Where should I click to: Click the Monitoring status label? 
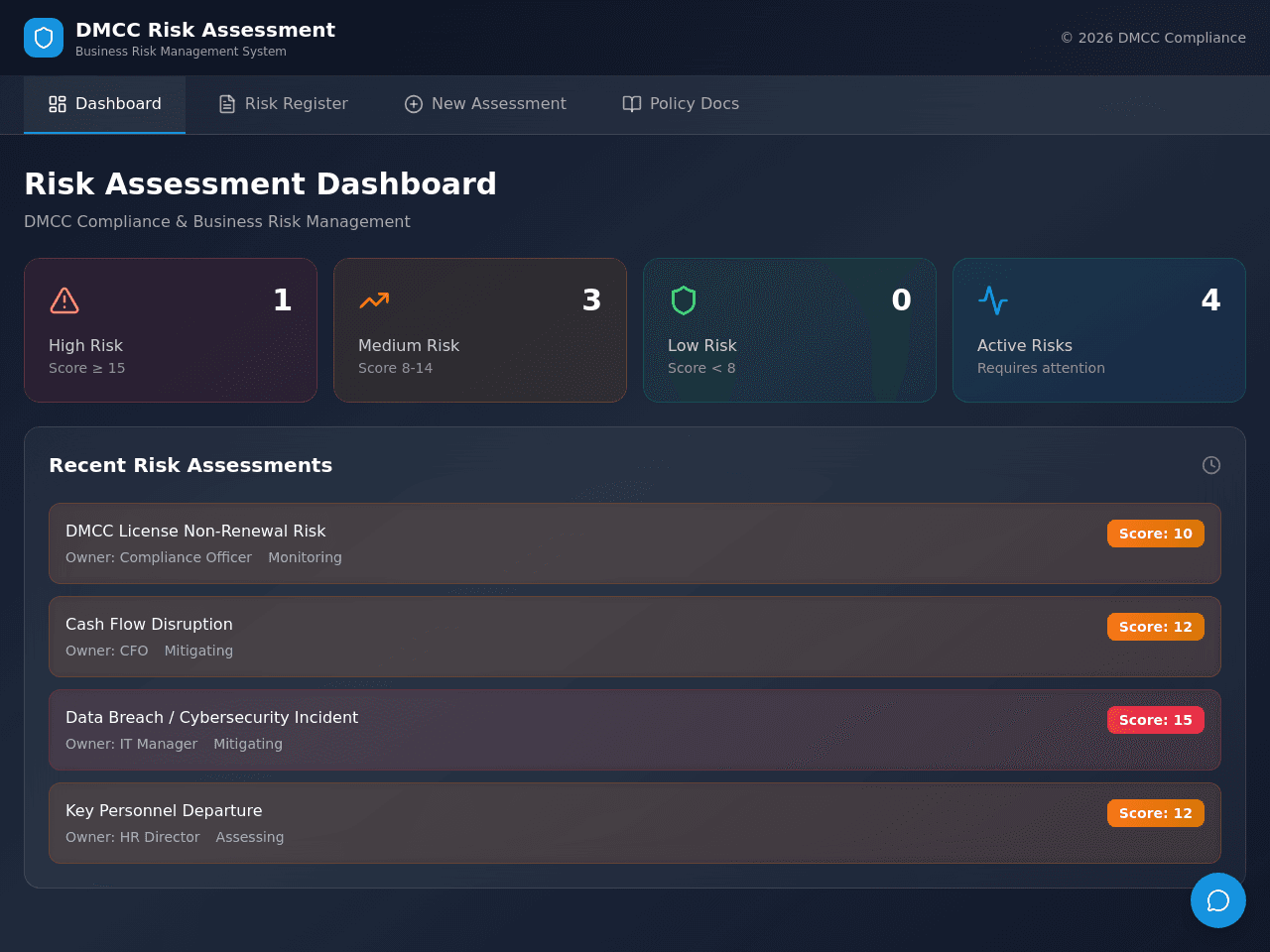coord(305,557)
